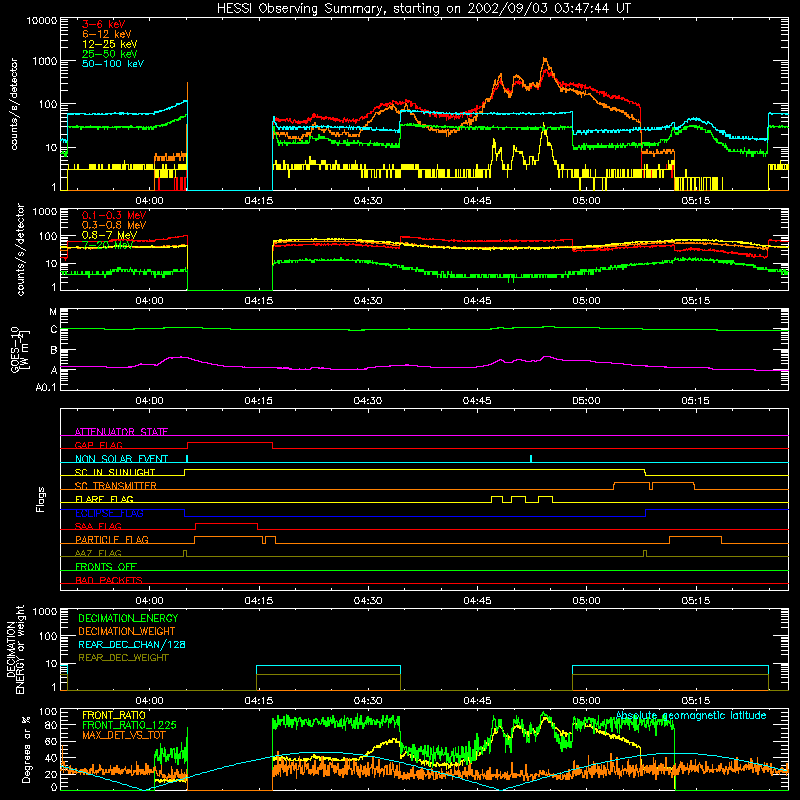The image size is (800, 800).
Task: Select the cyan "50-100 keV" legend label
Action: tap(113, 63)
